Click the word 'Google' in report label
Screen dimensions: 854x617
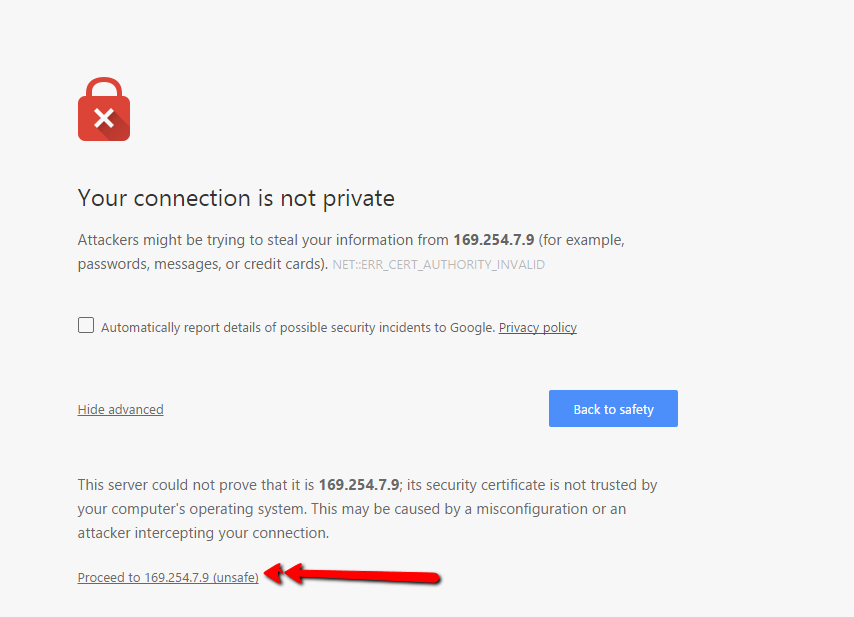click(x=474, y=327)
